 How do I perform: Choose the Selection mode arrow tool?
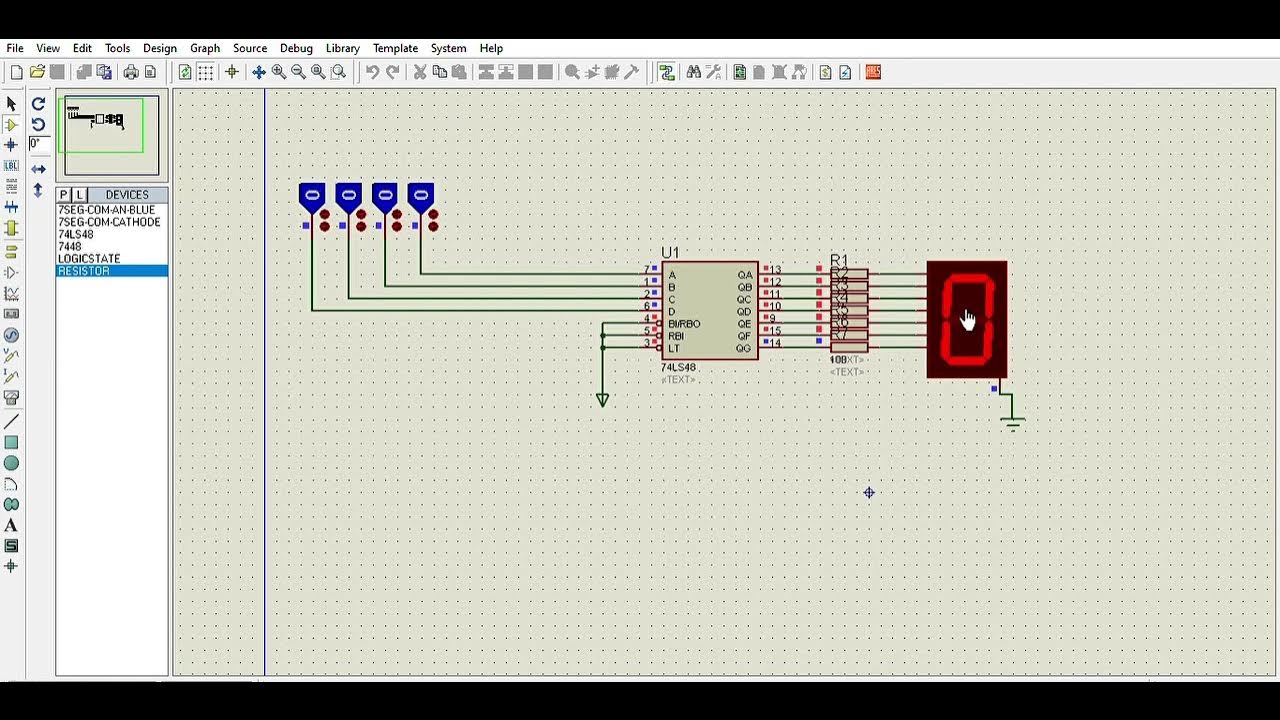11,104
